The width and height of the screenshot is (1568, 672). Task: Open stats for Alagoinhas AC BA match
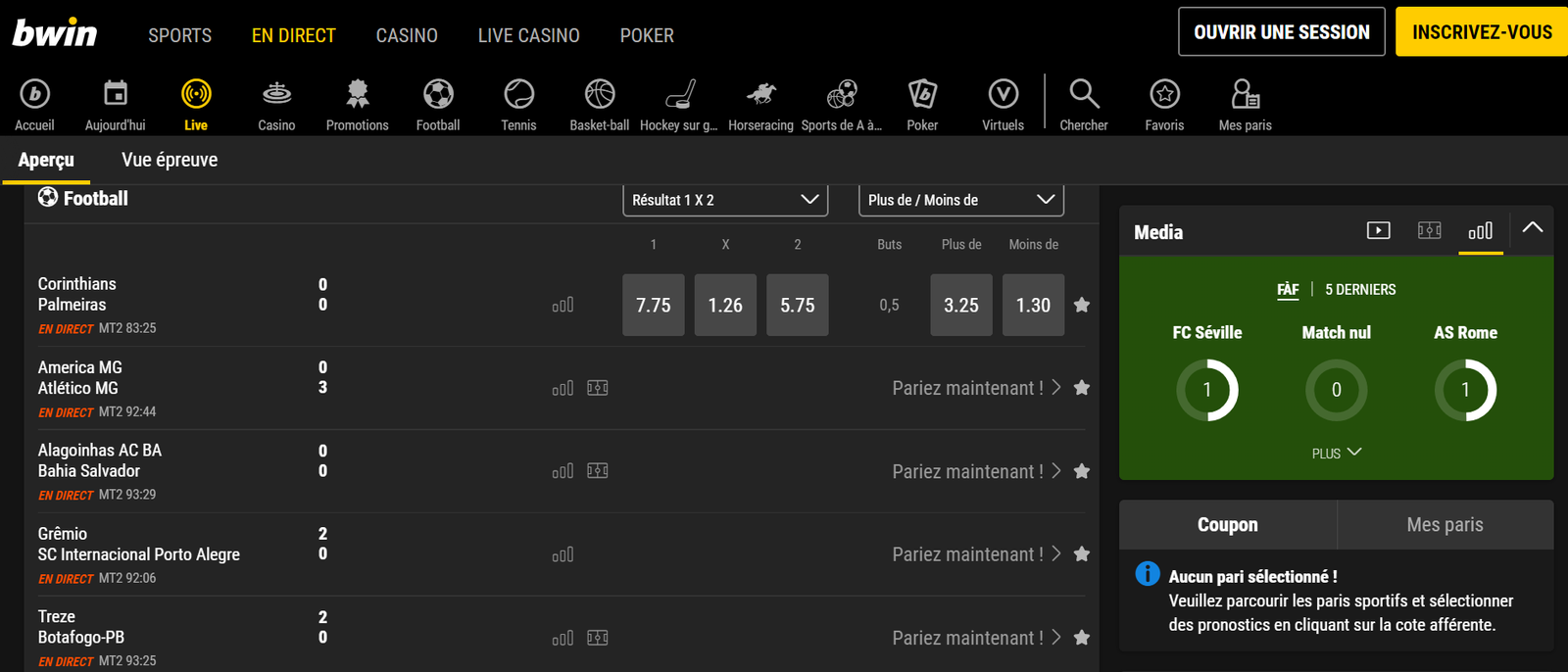[x=563, y=471]
